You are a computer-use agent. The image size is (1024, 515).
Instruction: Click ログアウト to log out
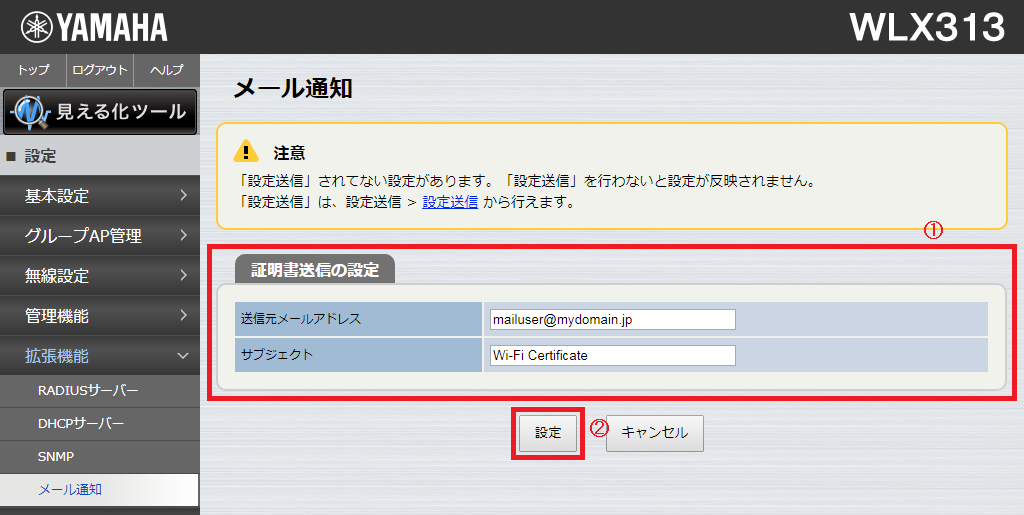[100, 70]
